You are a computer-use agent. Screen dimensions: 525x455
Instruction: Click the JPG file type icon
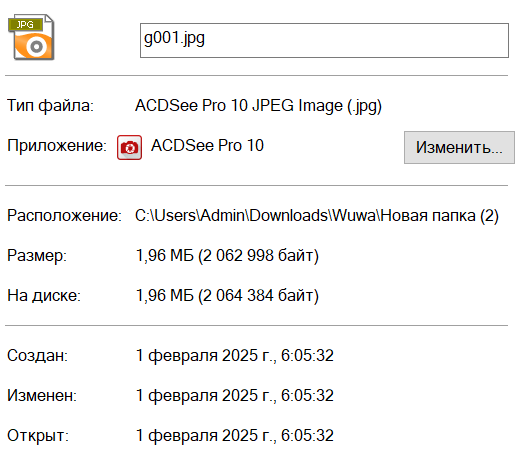[x=31, y=37]
